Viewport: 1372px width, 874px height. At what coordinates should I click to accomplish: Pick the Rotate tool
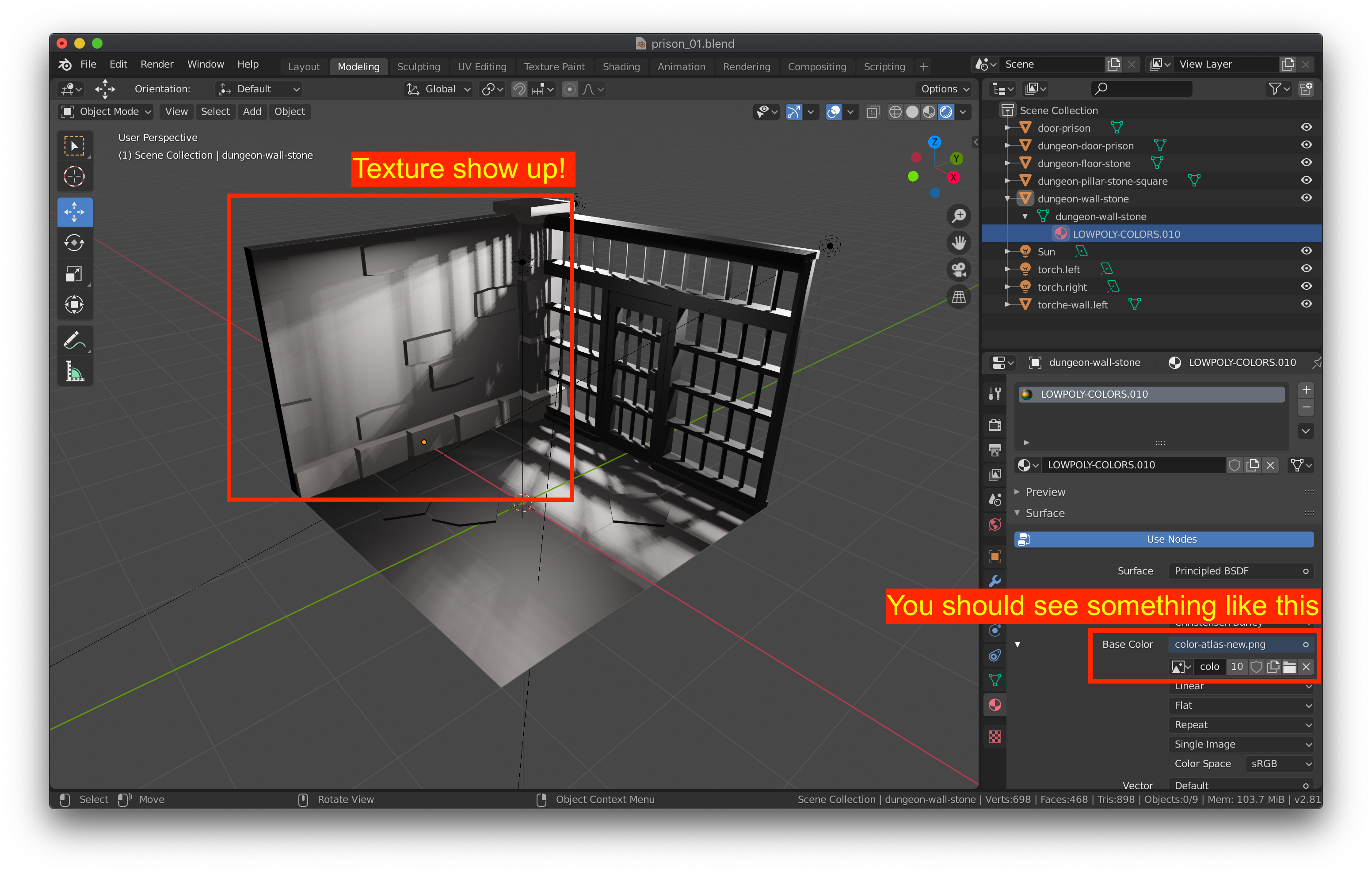pos(74,243)
